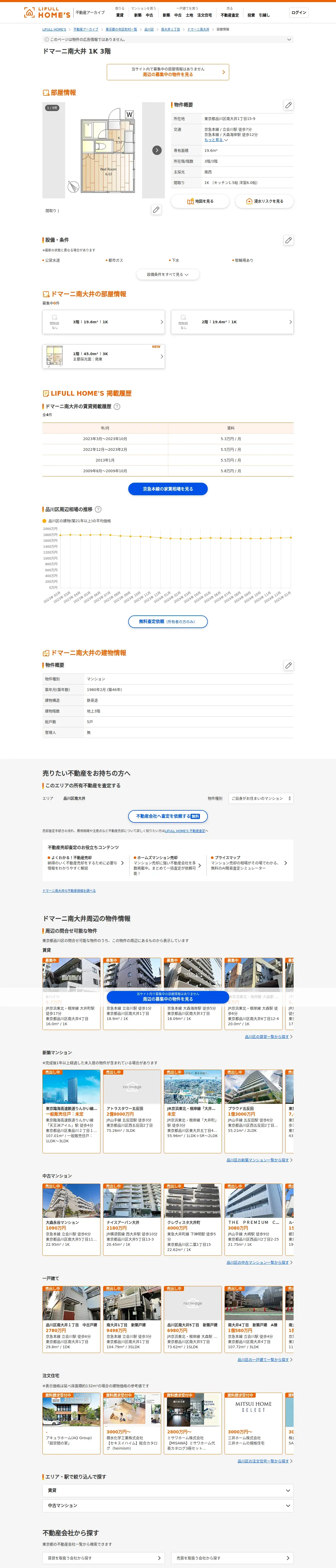Viewport: 336px width, 1568px height.
Task: Select 土地 in the top navigation
Action: (190, 15)
